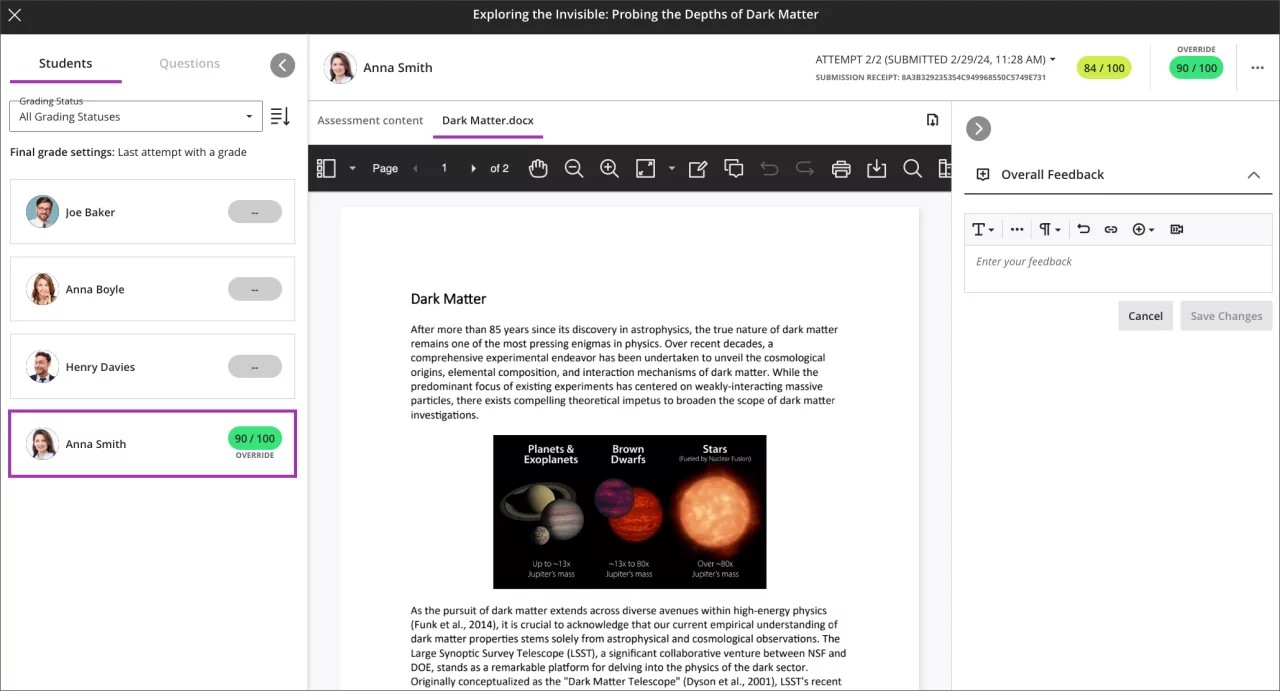Toggle the sidebar panel view in viewer

(326, 169)
